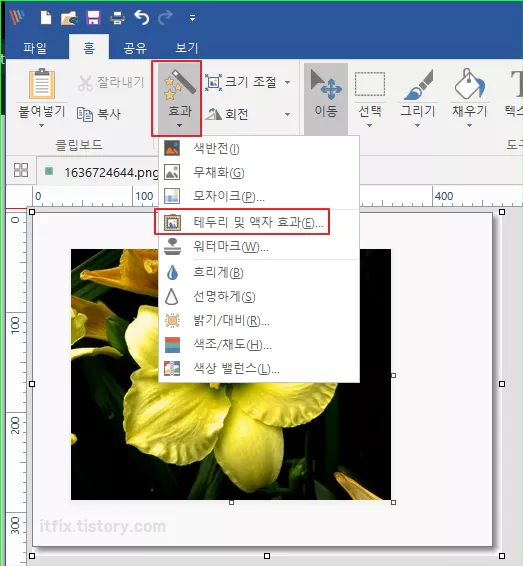Choose 밝기/대비(R)... from the effects menu
Viewport: 523px width, 566px height.
259,321
